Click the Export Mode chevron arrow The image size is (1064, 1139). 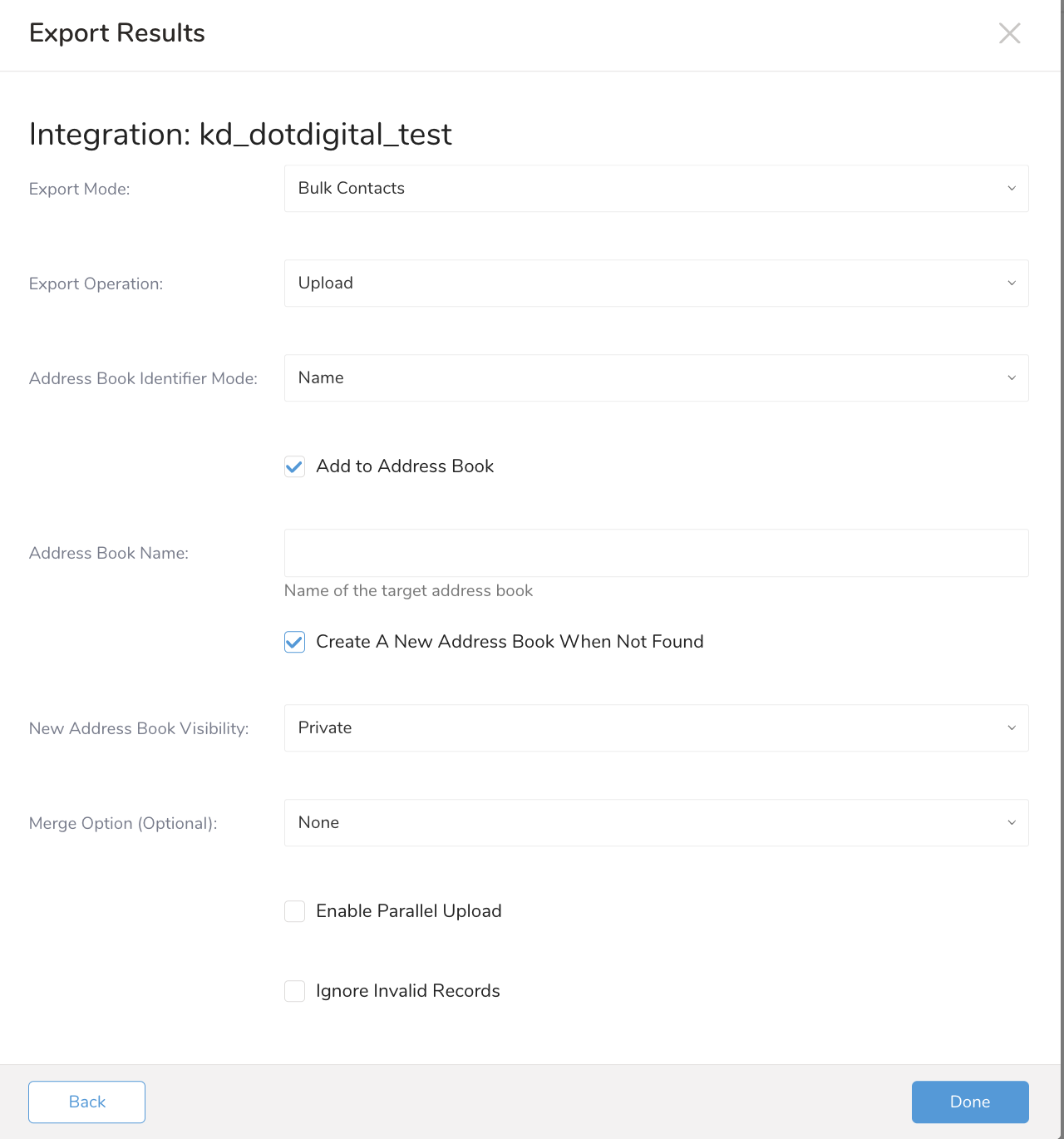(1012, 189)
